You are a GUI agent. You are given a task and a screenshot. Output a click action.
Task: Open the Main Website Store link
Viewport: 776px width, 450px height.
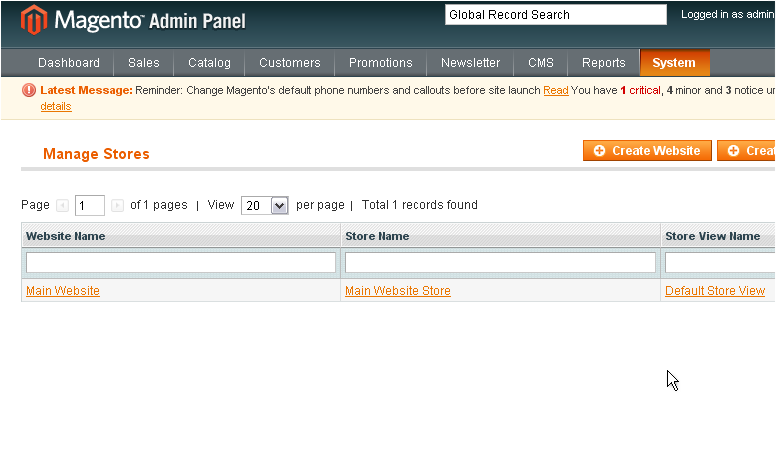coord(398,291)
